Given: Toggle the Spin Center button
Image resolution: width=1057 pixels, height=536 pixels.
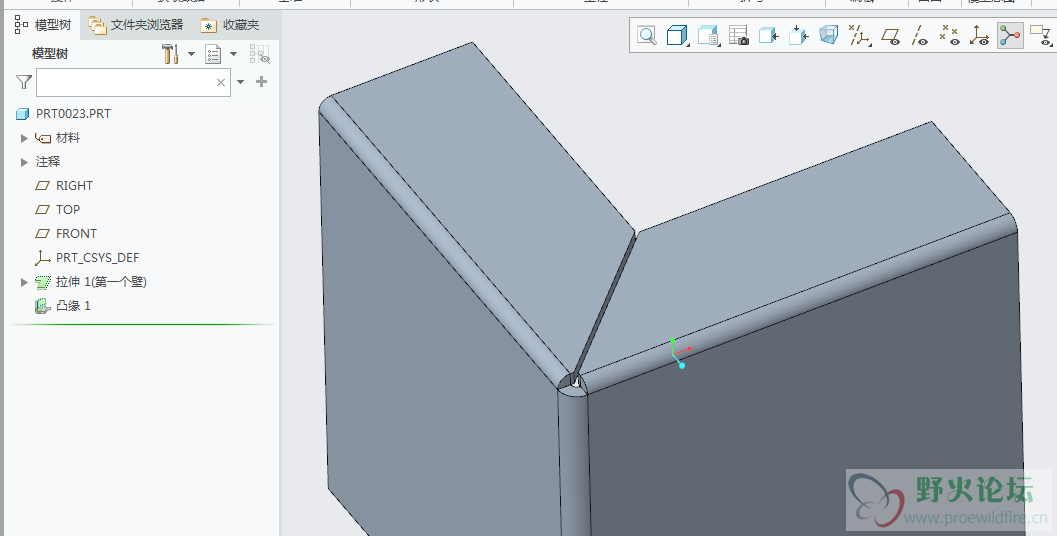Looking at the screenshot, I should [1010, 36].
